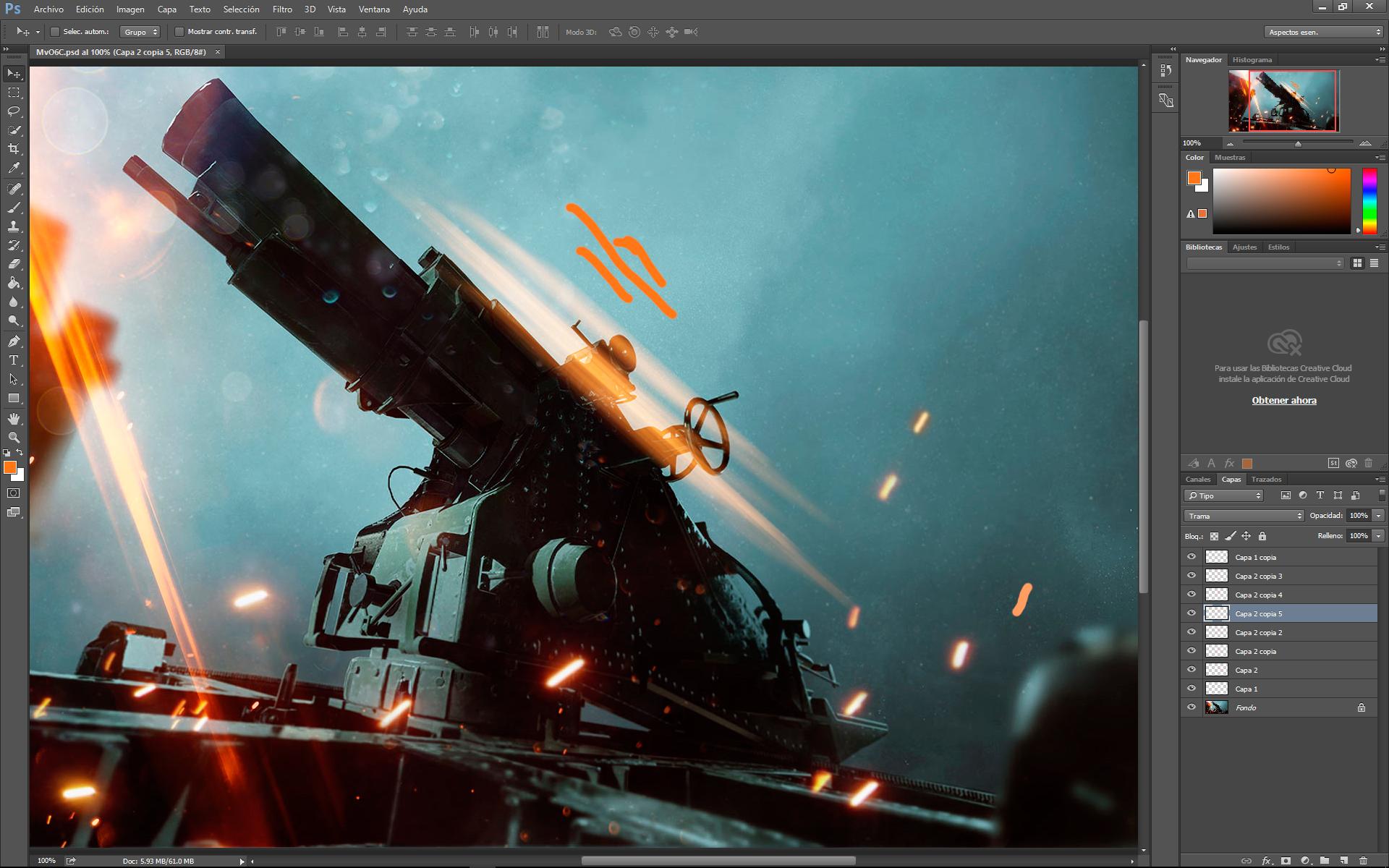The image size is (1389, 868).
Task: Select the Horizontal Type tool
Action: [14, 360]
